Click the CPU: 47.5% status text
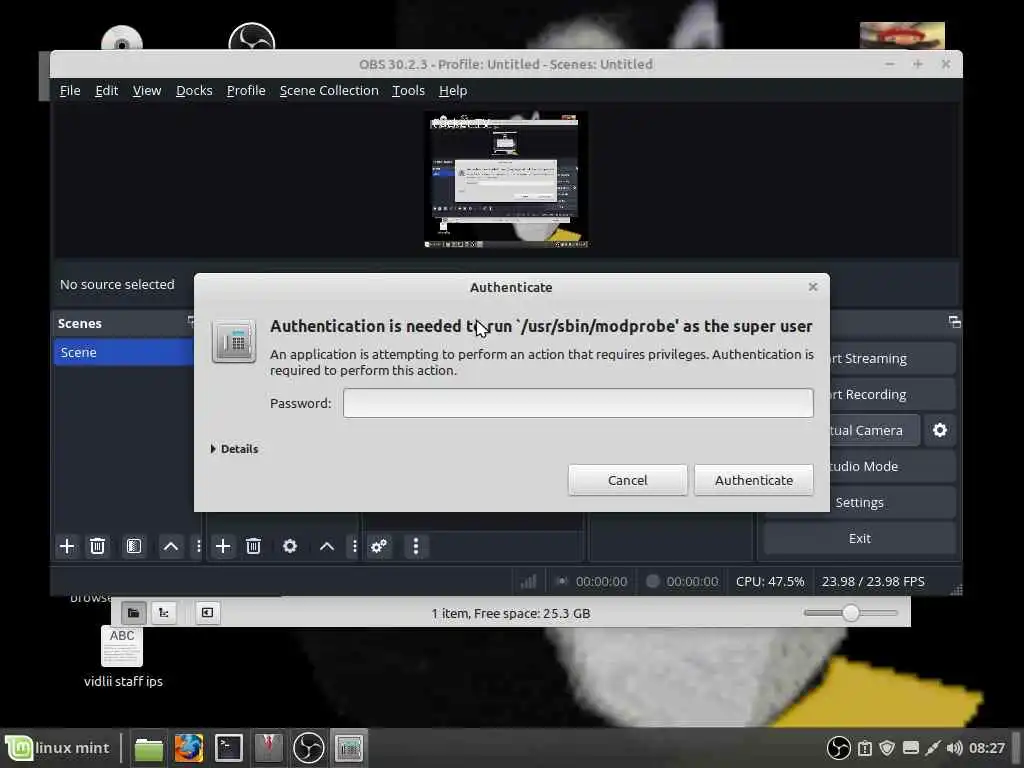Image resolution: width=1024 pixels, height=768 pixels. coord(770,581)
